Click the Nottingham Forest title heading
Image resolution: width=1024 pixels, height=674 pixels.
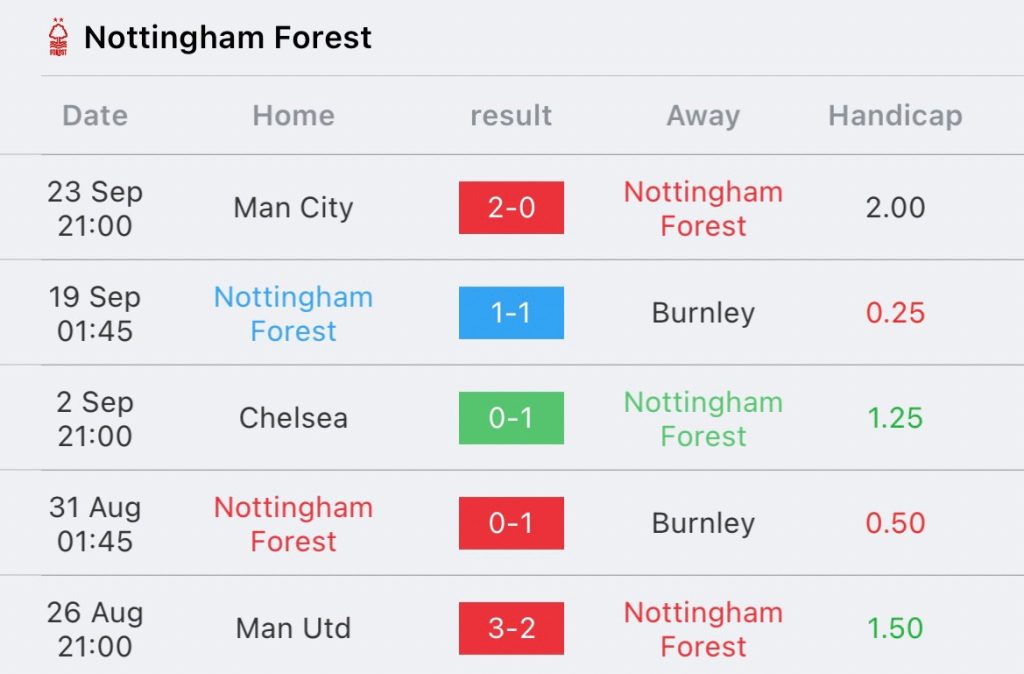(227, 38)
